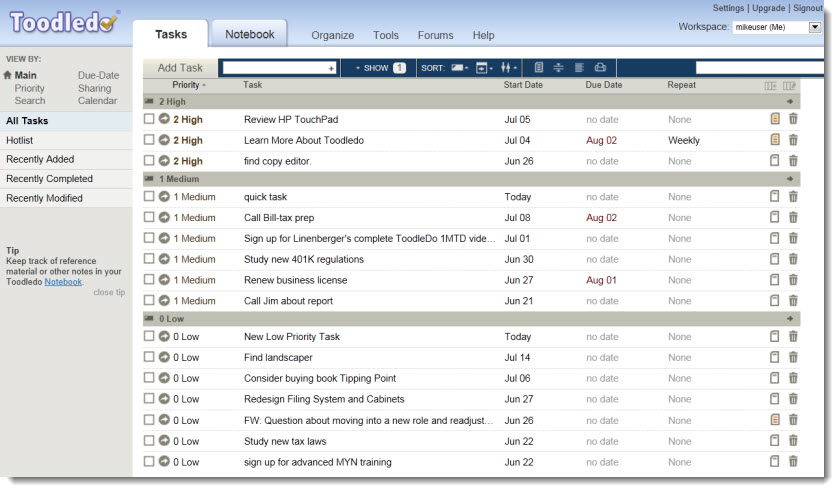The image size is (839, 492).
Task: Open the empty note for Find landscaper
Action: click(x=774, y=358)
